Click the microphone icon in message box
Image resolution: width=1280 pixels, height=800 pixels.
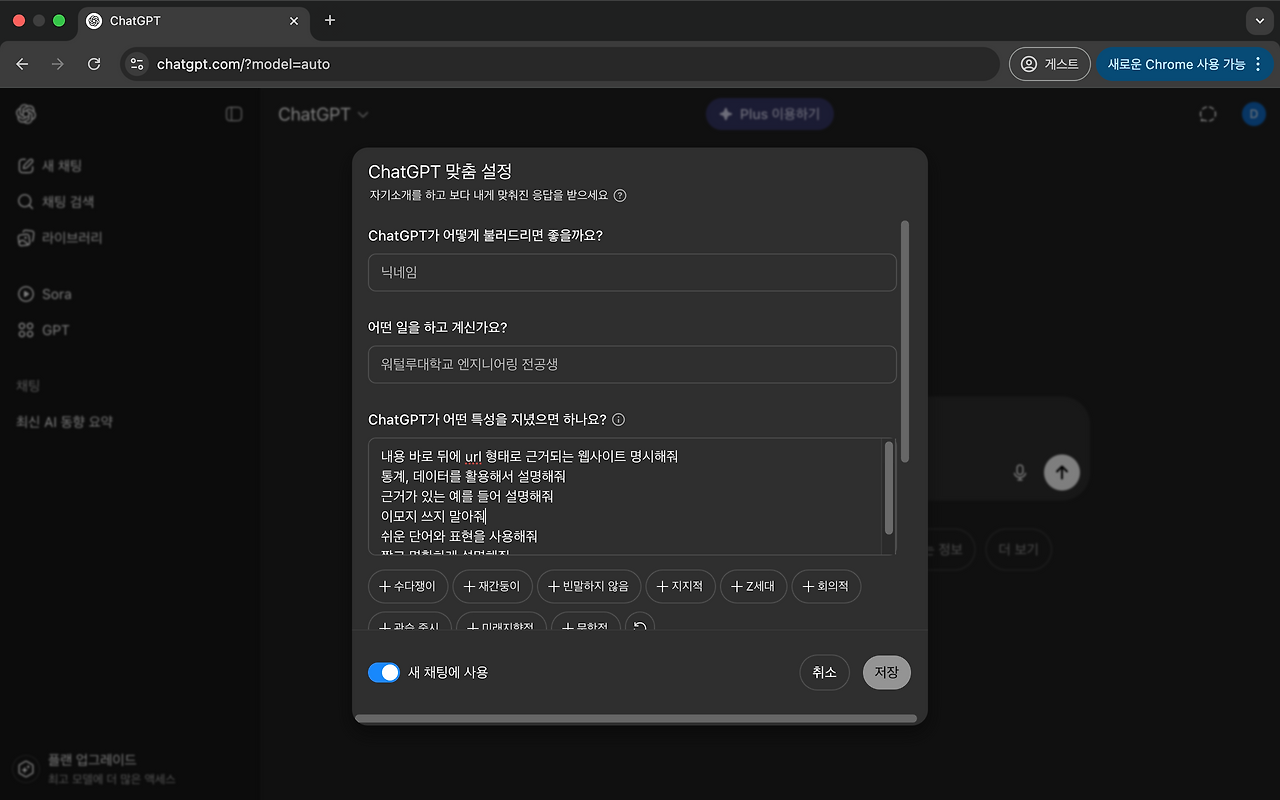[1020, 472]
